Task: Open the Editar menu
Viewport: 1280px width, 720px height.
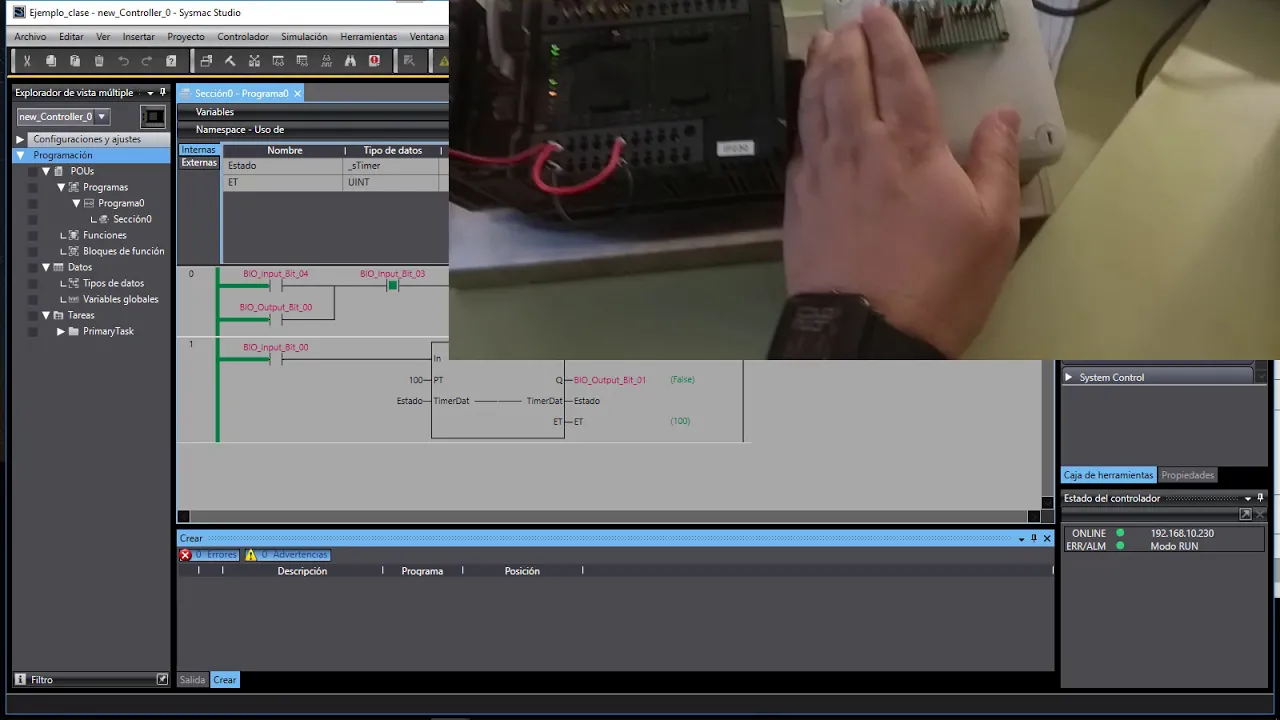Action: pos(71,36)
